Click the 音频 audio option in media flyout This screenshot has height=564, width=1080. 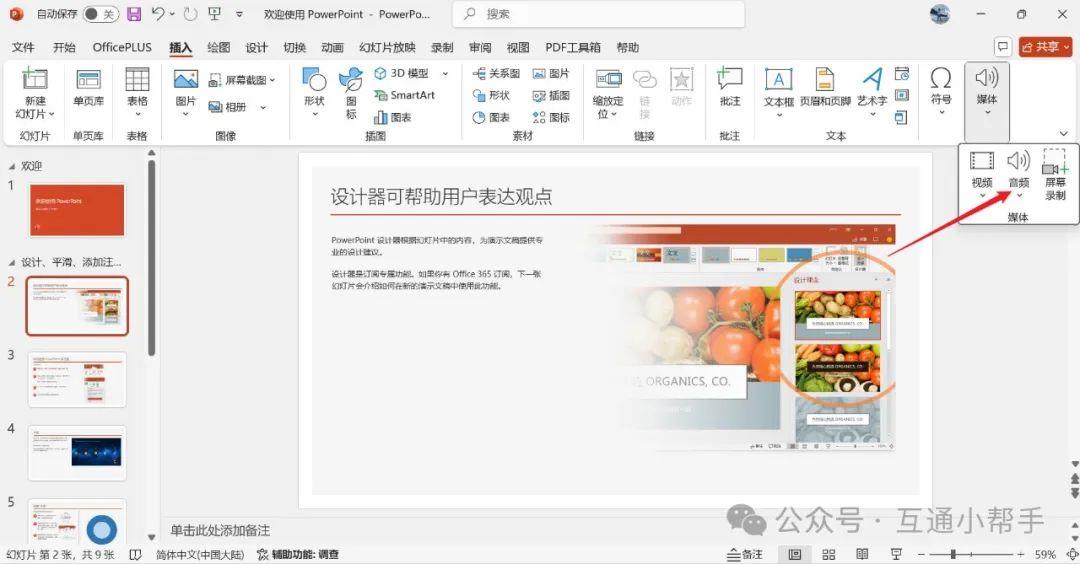(x=1019, y=169)
